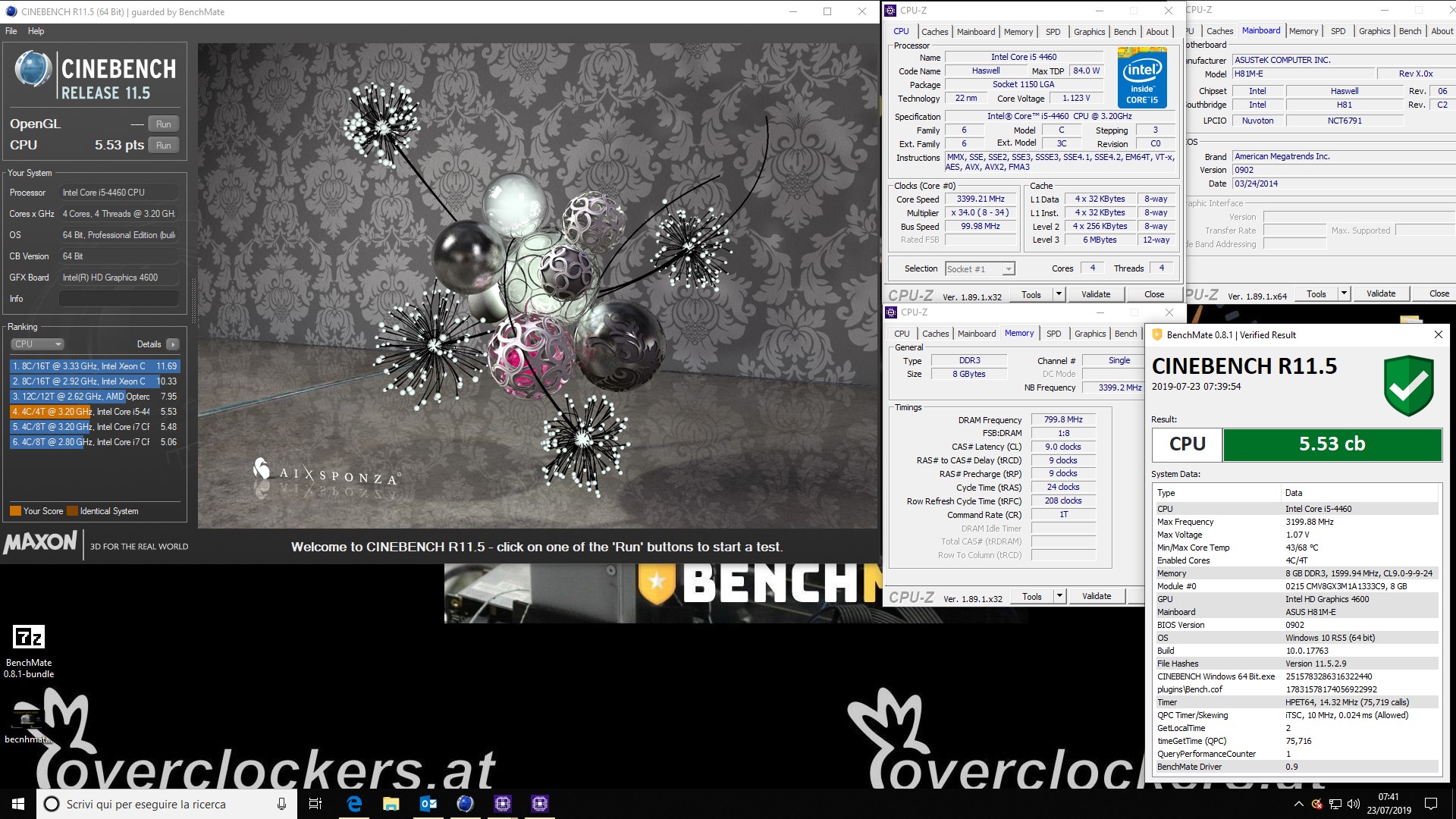Expand Tools dropdown arrow in CPU-Z memory window
The image size is (1456, 819).
(1060, 596)
